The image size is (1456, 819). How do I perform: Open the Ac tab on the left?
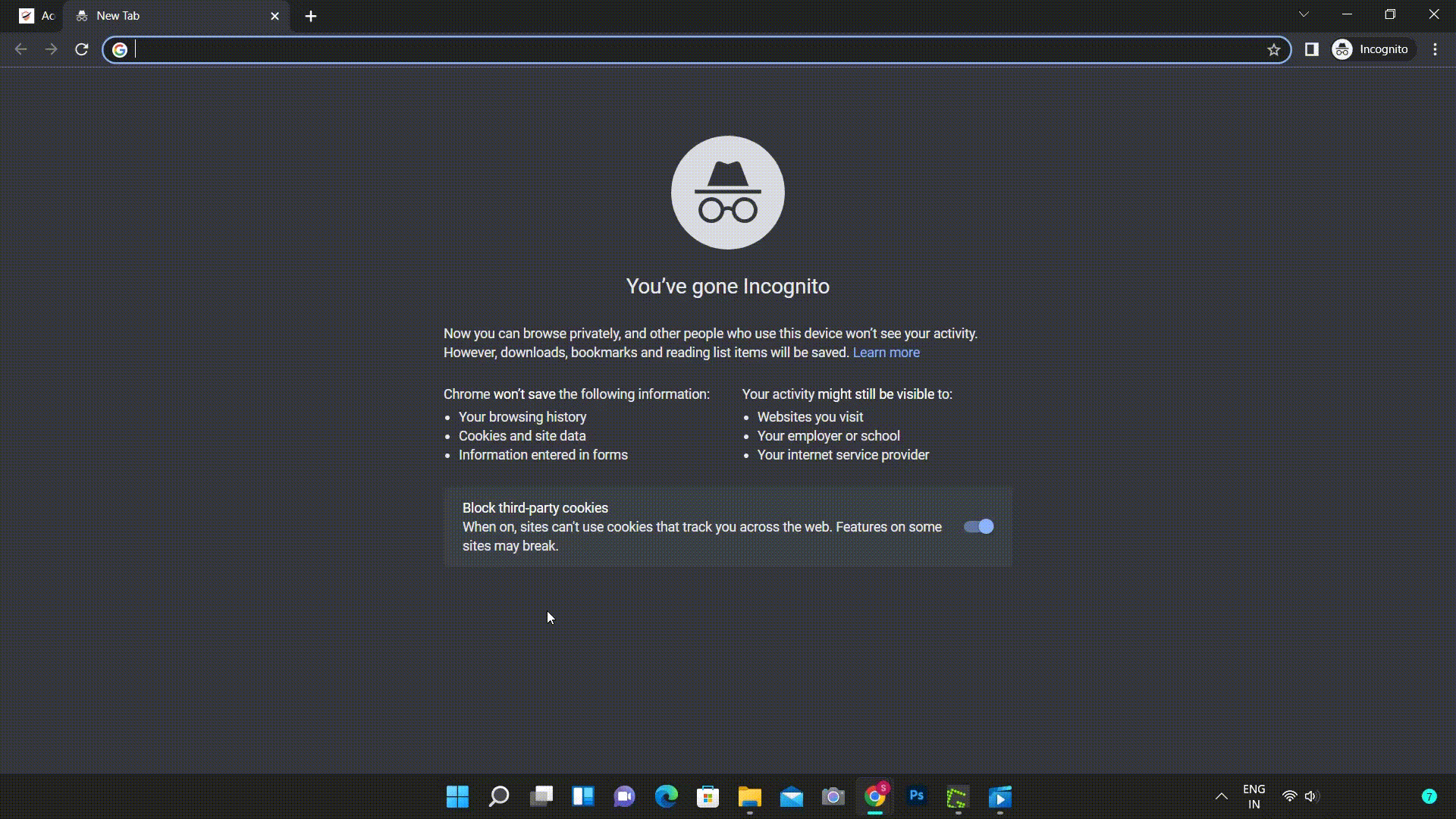tap(35, 15)
